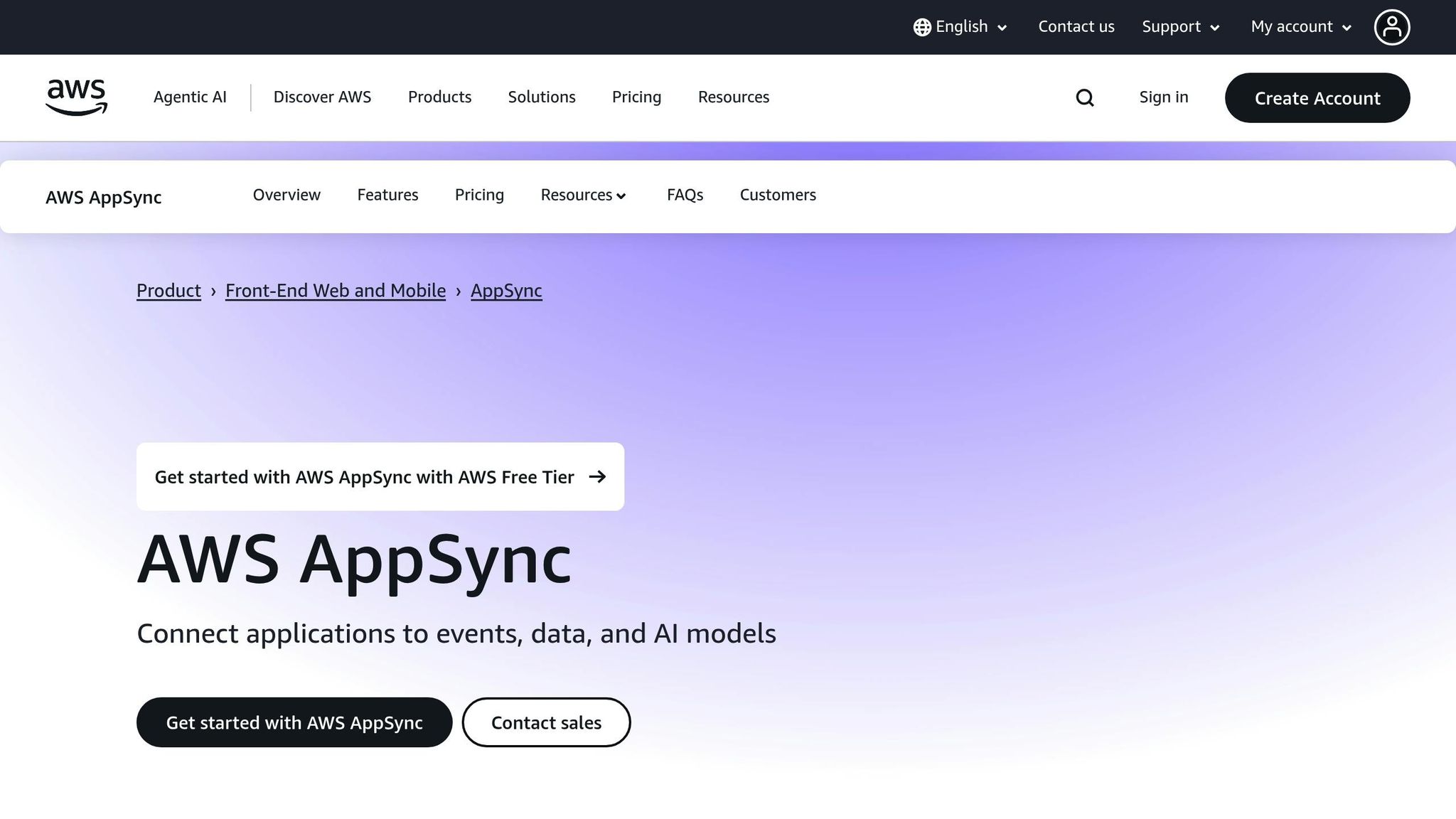Expand the Resources submenu in AppSync bar

tap(584, 195)
